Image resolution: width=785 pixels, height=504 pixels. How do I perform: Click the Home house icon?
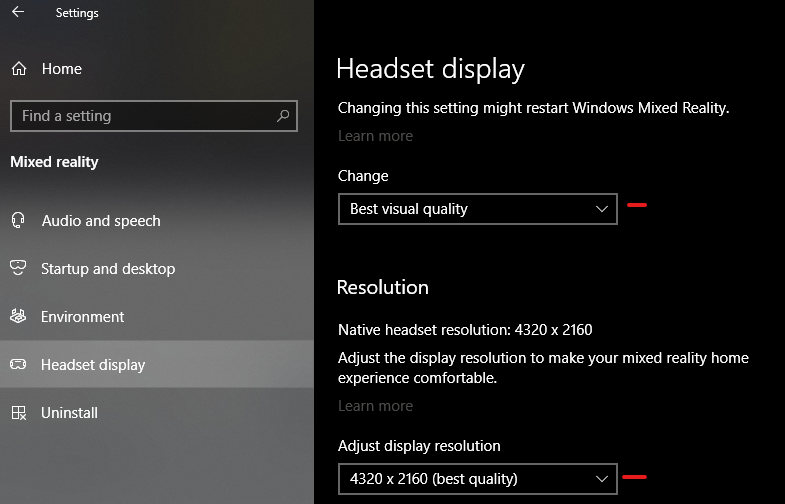click(19, 69)
